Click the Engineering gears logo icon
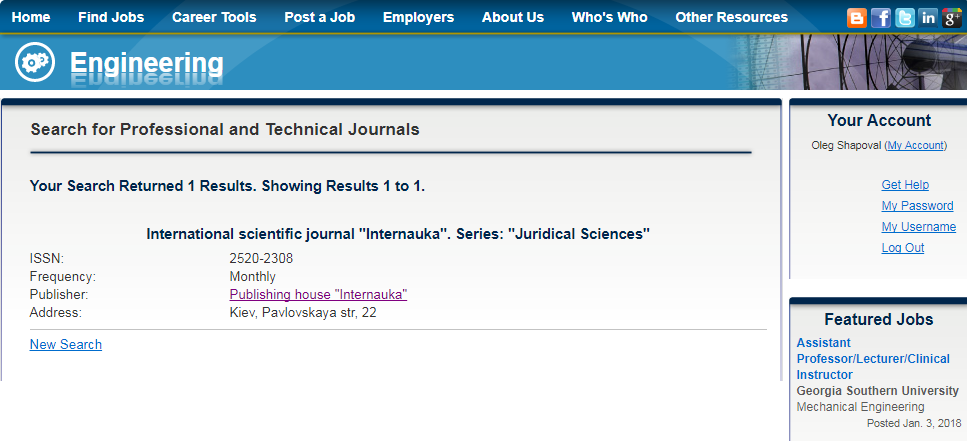Screen dimensions: 967x441 (35, 62)
